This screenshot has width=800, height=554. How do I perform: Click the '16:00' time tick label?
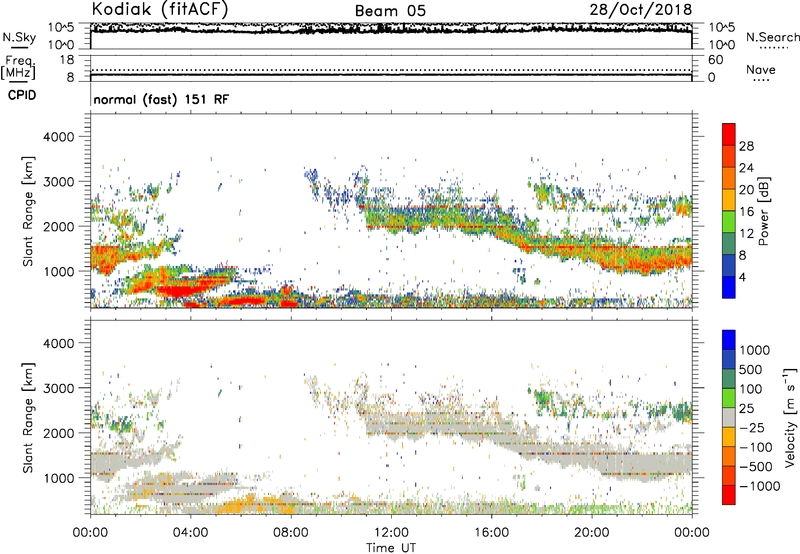click(491, 533)
